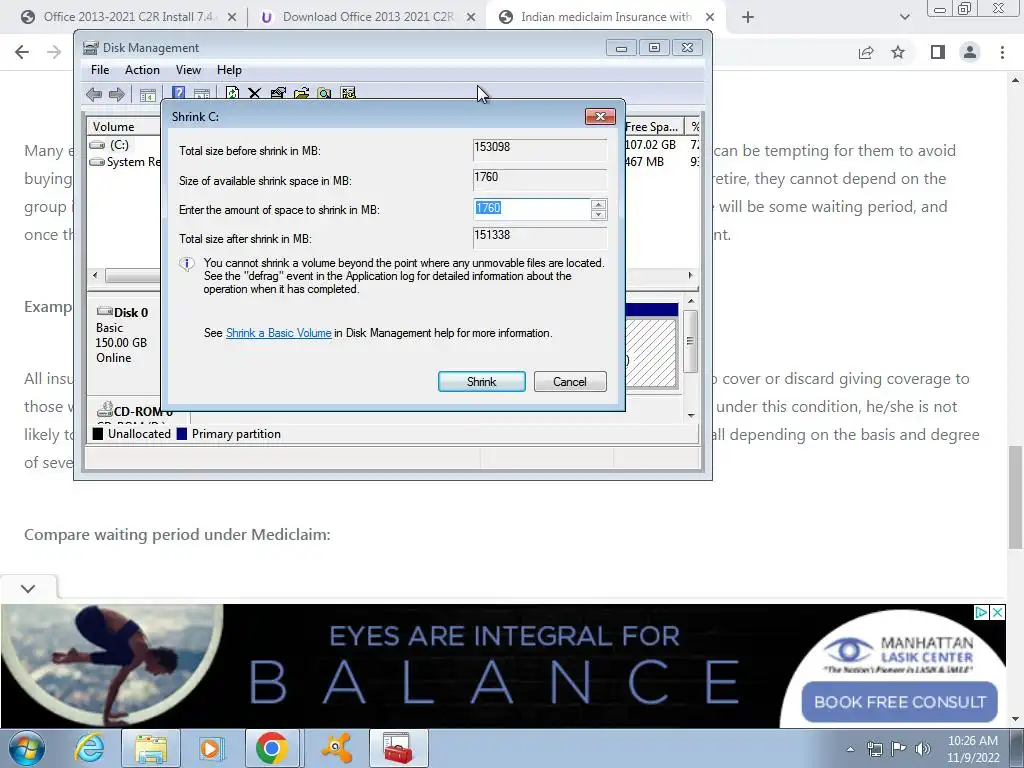Click the Forward arrow in Disk Management toolbar
Viewport: 1024px width, 768px height.
point(117,94)
